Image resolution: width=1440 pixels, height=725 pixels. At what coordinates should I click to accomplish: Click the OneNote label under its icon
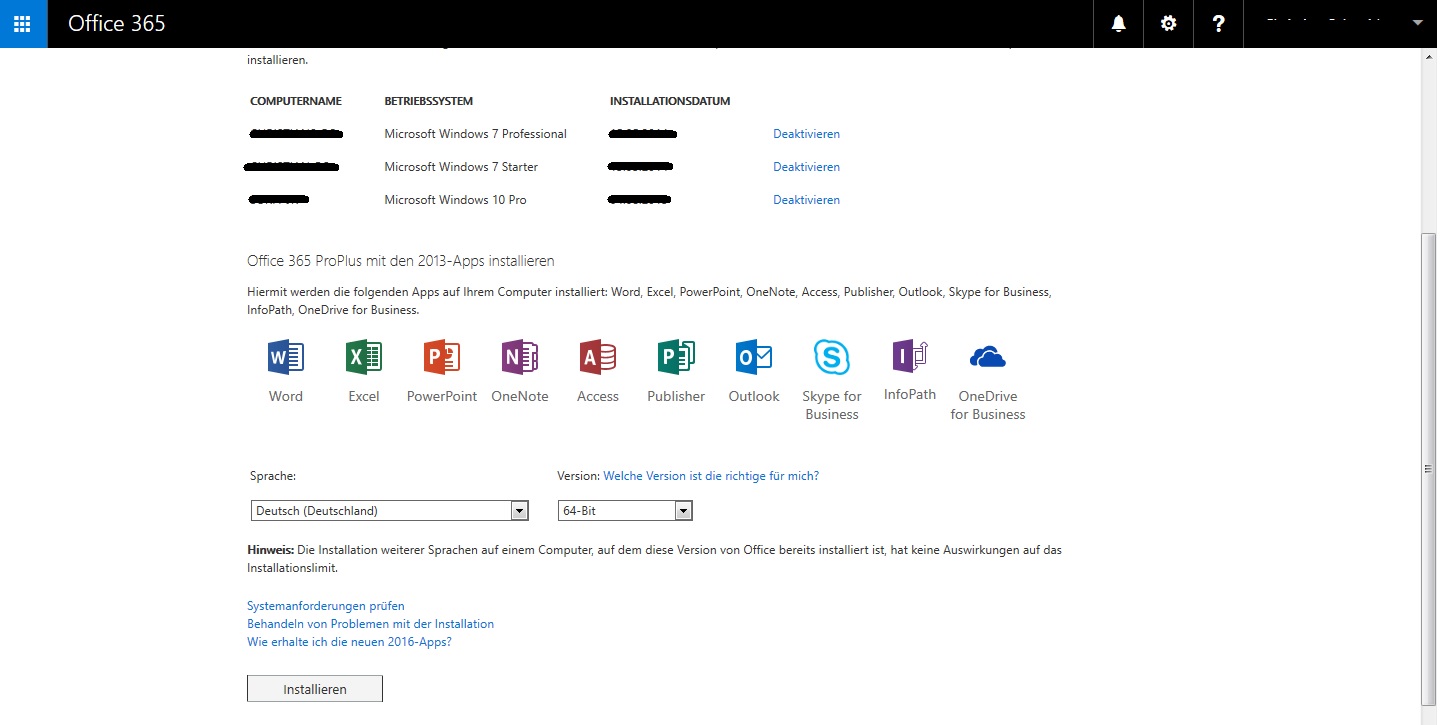(519, 396)
